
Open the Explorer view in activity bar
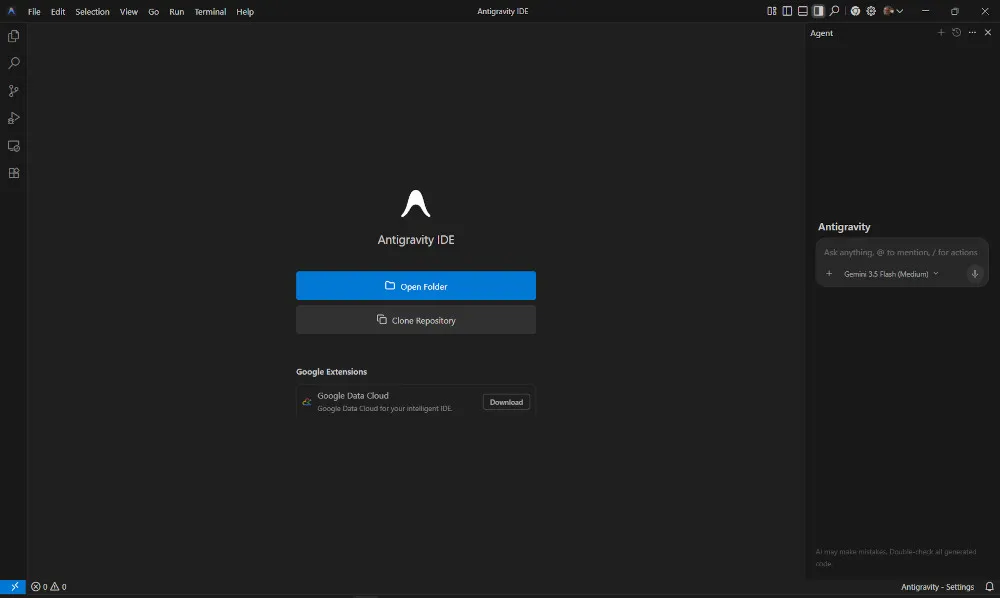pyautogui.click(x=13, y=36)
